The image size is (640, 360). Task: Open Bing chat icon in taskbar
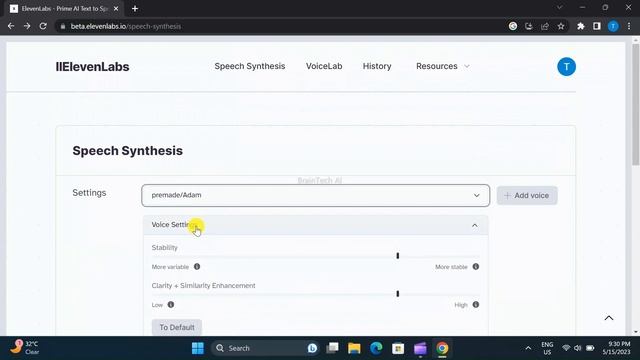click(312, 348)
